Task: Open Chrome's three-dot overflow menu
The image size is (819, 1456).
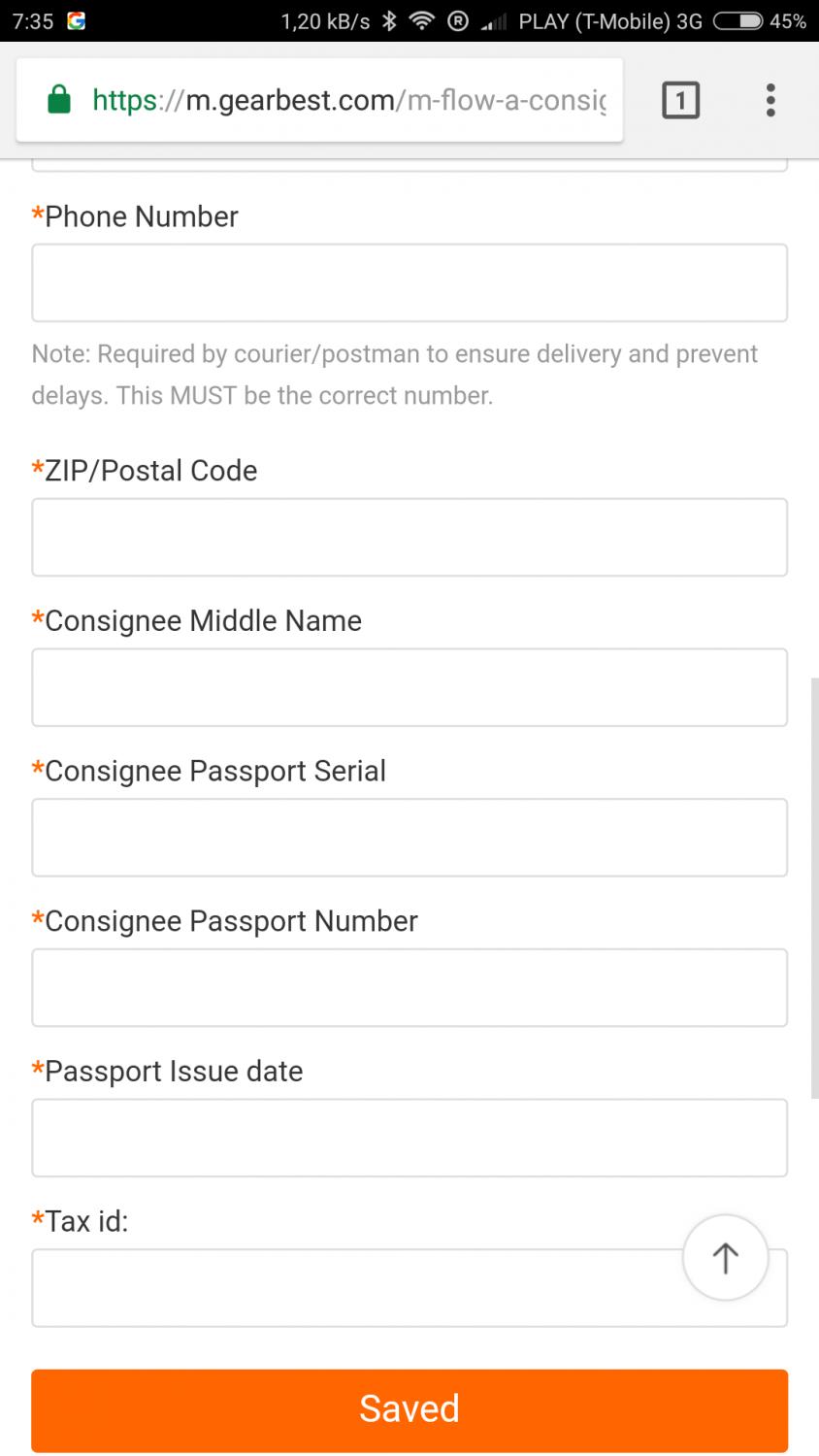Action: coord(770,100)
